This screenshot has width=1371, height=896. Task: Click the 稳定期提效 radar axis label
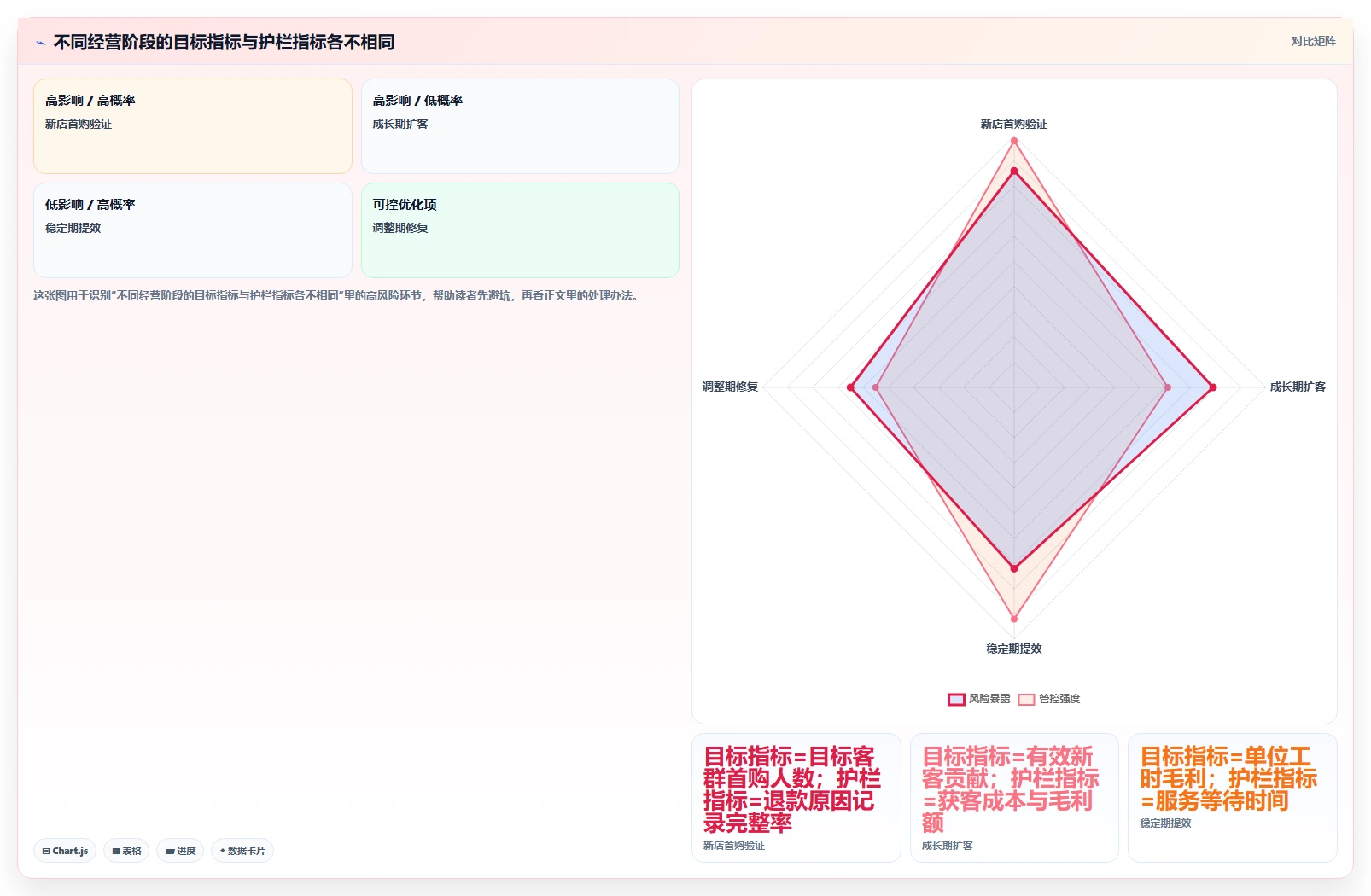tap(1014, 649)
